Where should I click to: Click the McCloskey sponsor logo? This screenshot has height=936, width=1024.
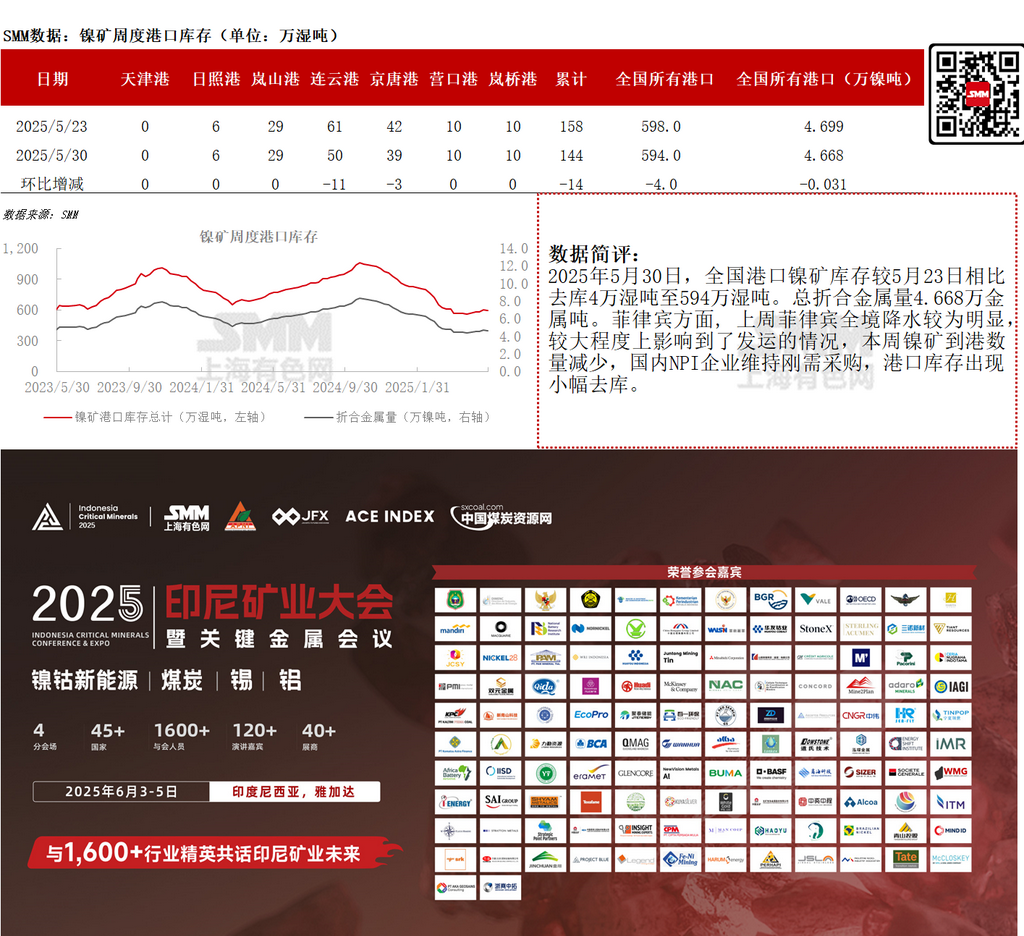(951, 860)
